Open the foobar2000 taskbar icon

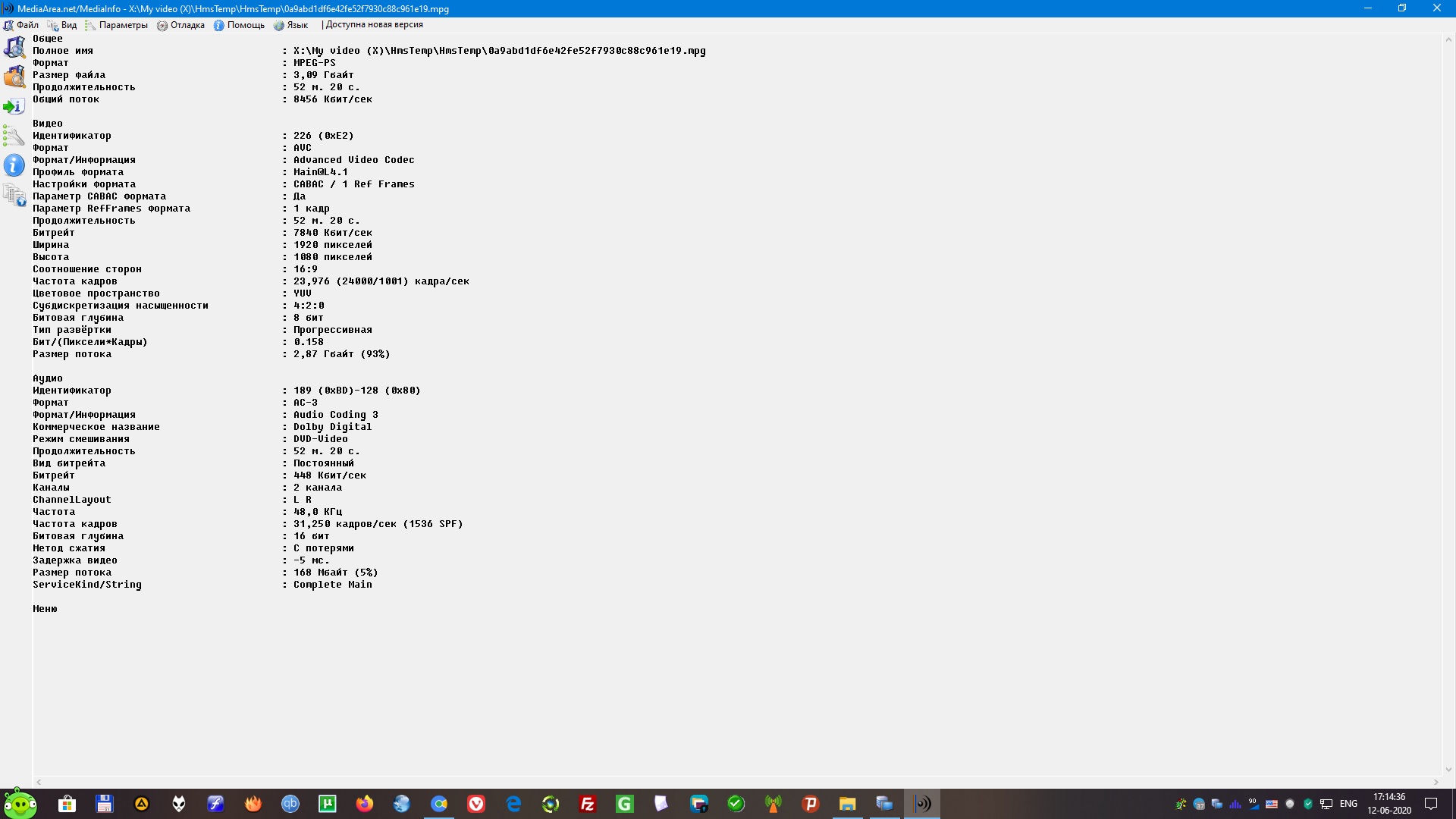point(179,804)
